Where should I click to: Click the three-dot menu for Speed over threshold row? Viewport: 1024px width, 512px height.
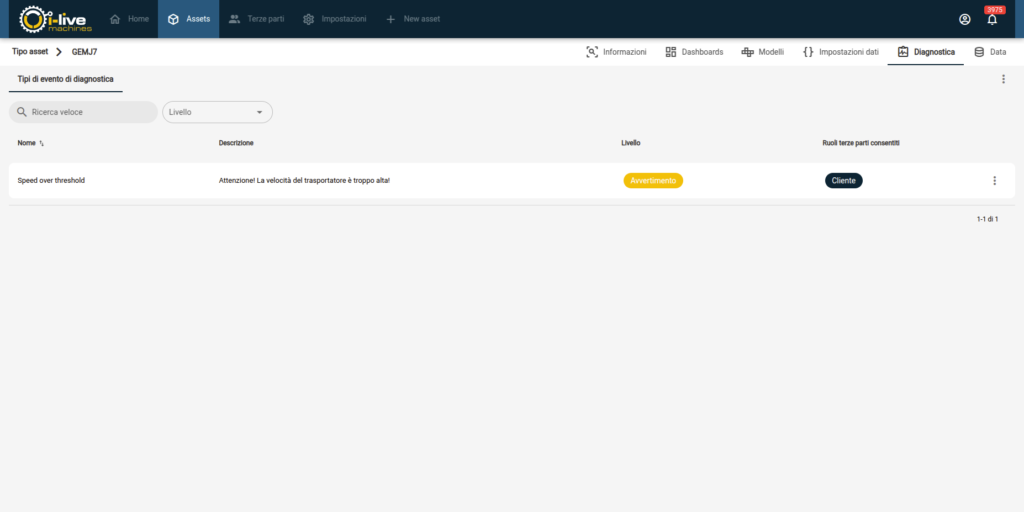[x=994, y=181]
